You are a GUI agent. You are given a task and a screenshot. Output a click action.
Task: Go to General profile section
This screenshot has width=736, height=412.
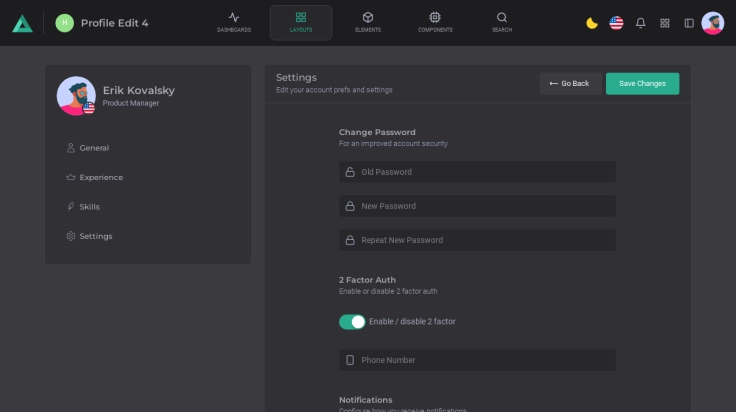pyautogui.click(x=94, y=148)
